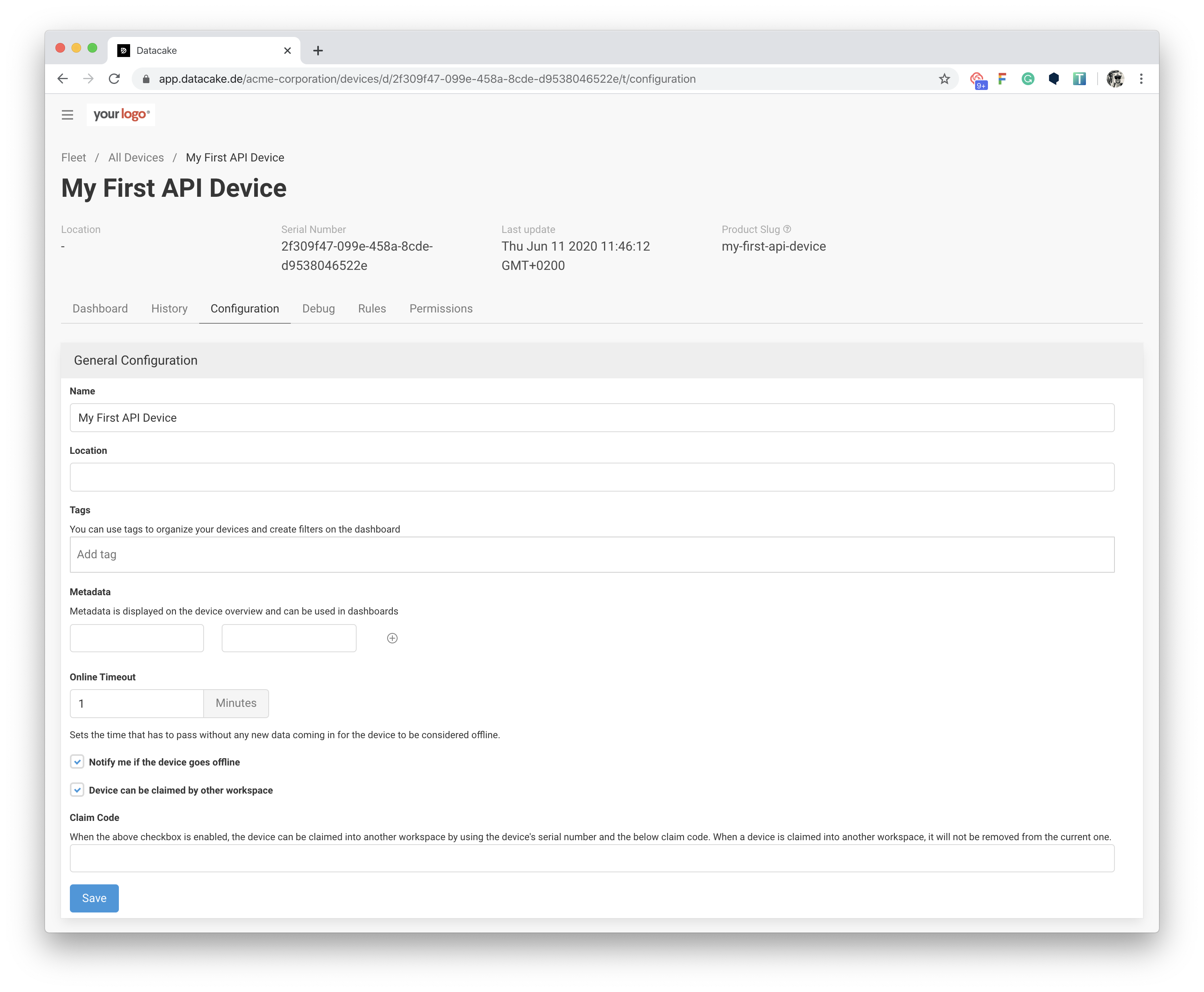Add a metadata row with plus icon
The image size is (1204, 992).
392,638
